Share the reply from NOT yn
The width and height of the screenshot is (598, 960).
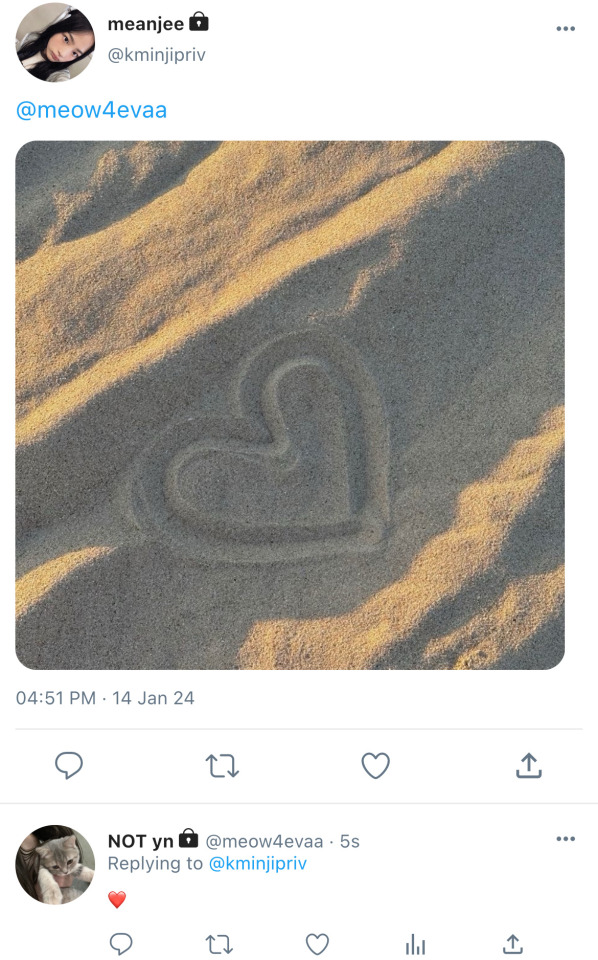click(513, 943)
